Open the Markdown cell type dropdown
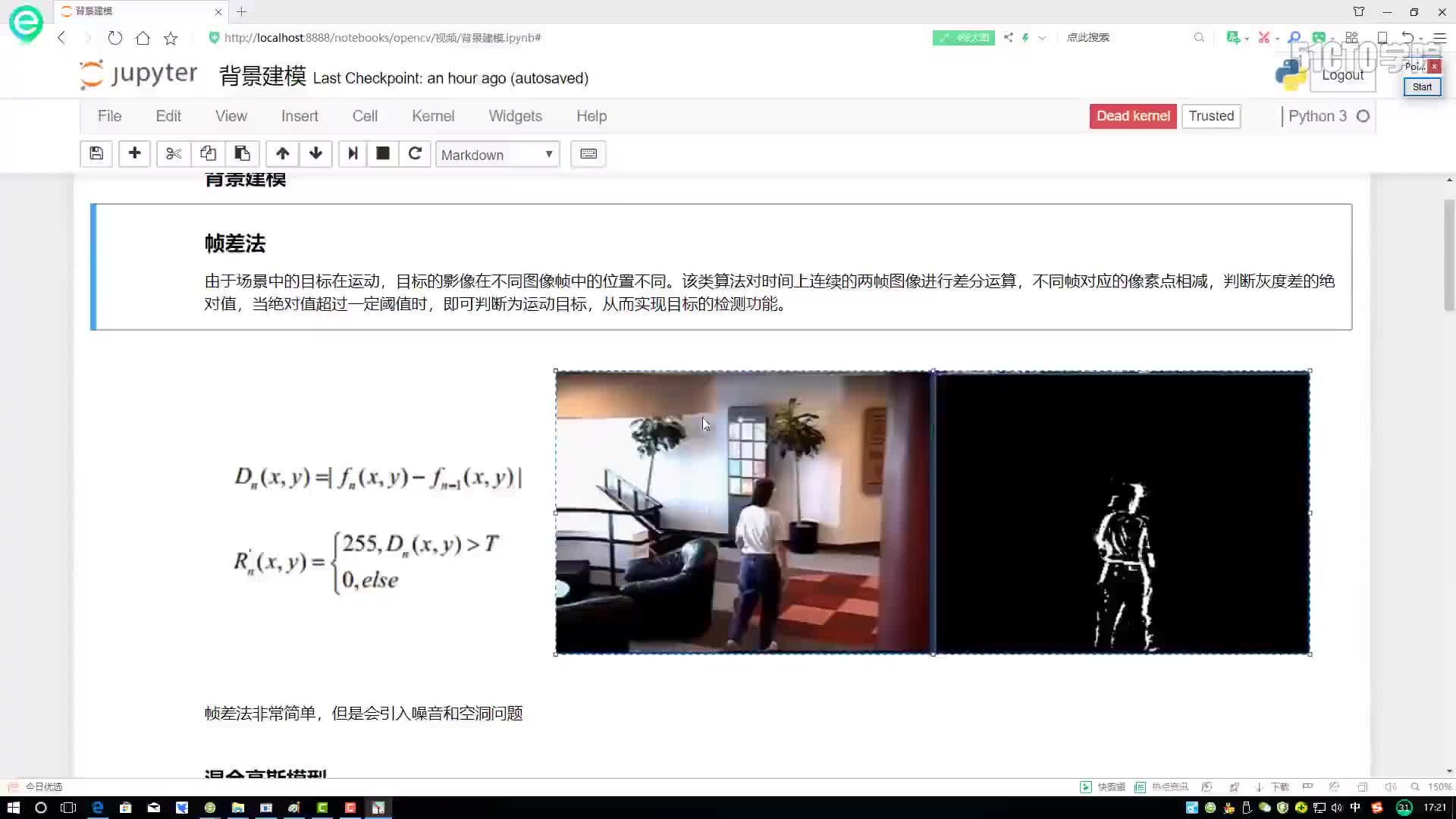The image size is (1456, 819). coord(497,155)
